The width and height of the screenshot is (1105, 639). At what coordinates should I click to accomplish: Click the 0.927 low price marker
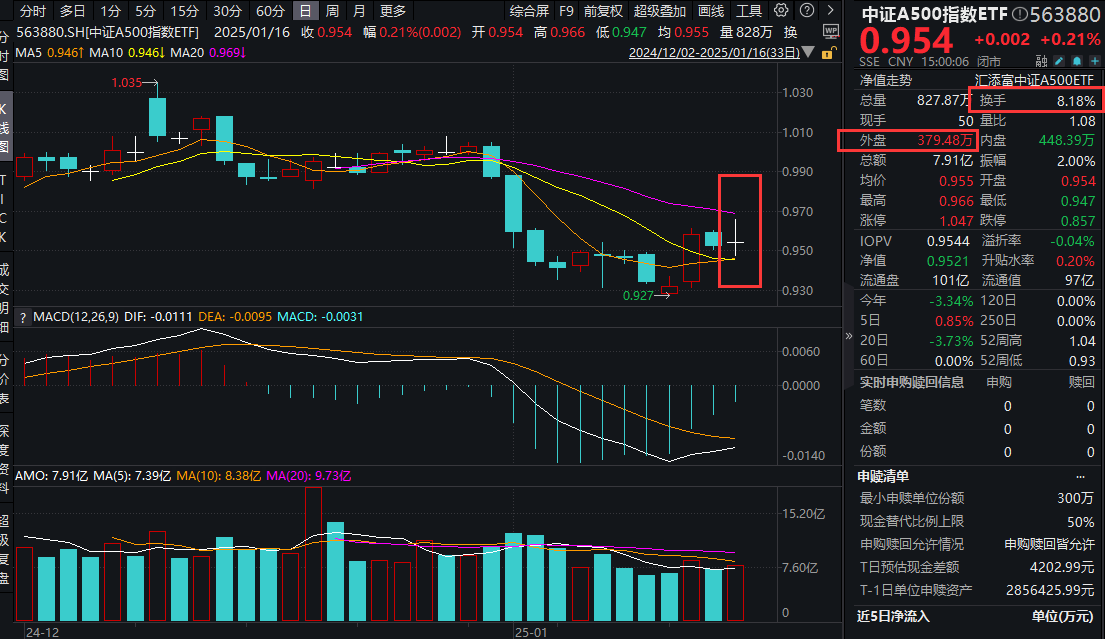[x=638, y=296]
